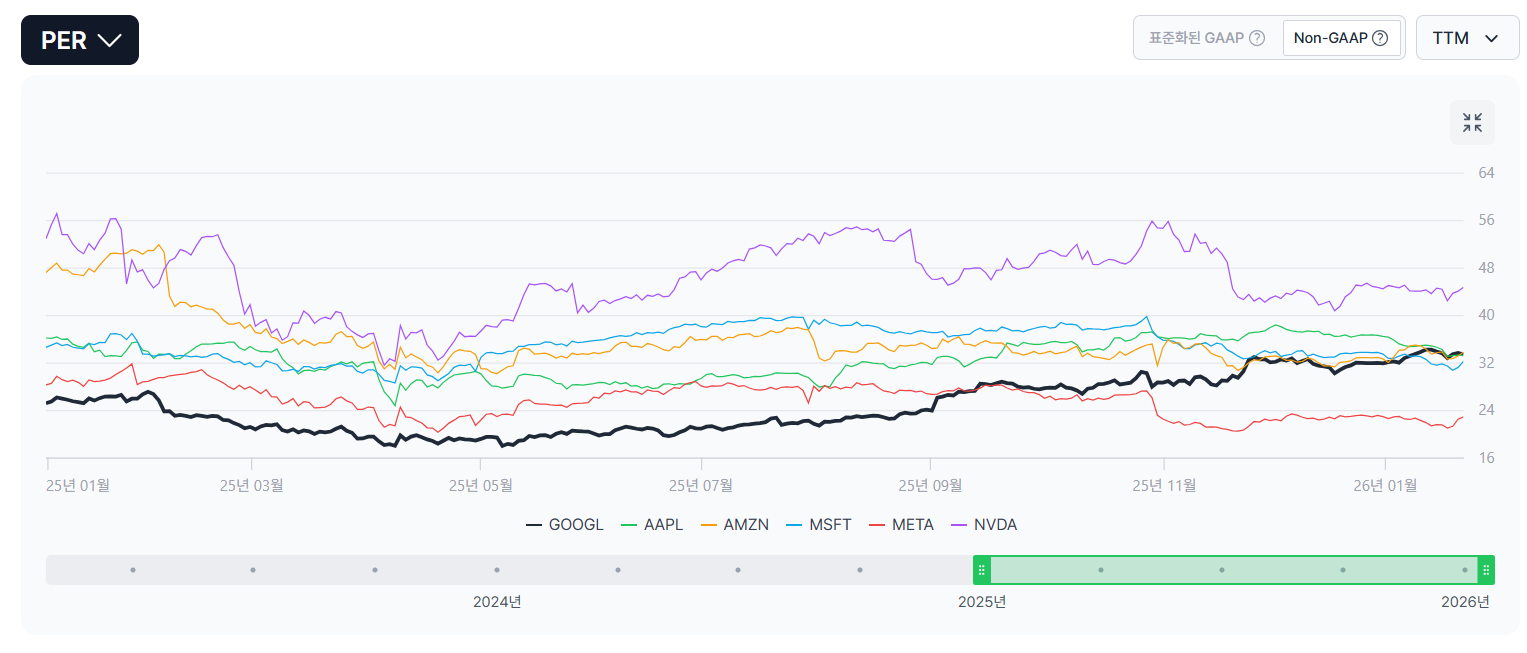The height and width of the screenshot is (653, 1527).
Task: Toggle GOOGL series in legend
Action: click(565, 524)
